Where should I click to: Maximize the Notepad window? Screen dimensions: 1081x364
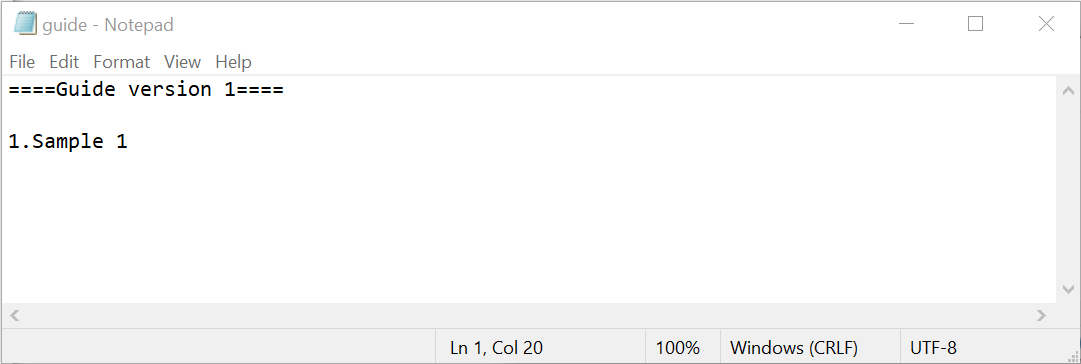975,24
